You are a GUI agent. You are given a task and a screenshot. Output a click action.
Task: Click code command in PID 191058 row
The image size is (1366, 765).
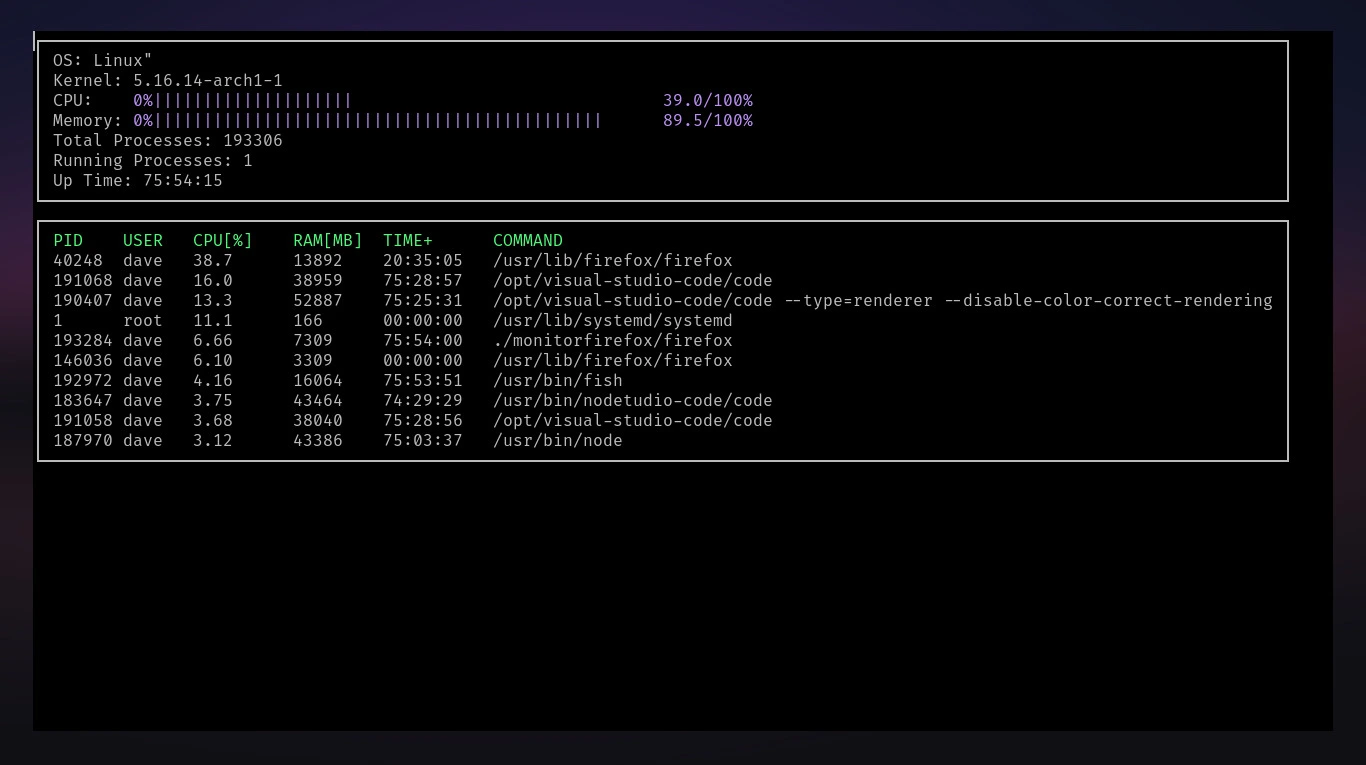(x=633, y=421)
